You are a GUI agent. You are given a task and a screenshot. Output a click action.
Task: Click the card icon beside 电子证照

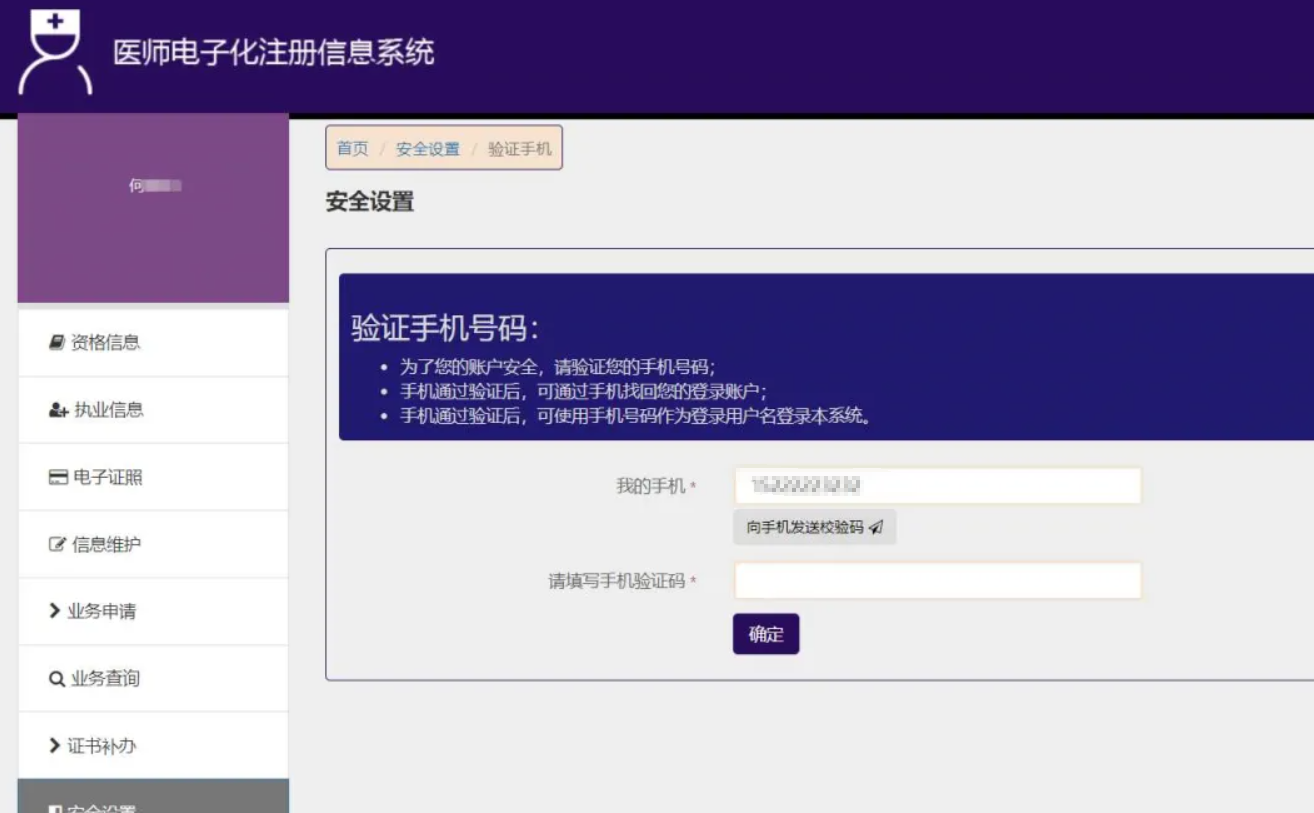click(58, 478)
